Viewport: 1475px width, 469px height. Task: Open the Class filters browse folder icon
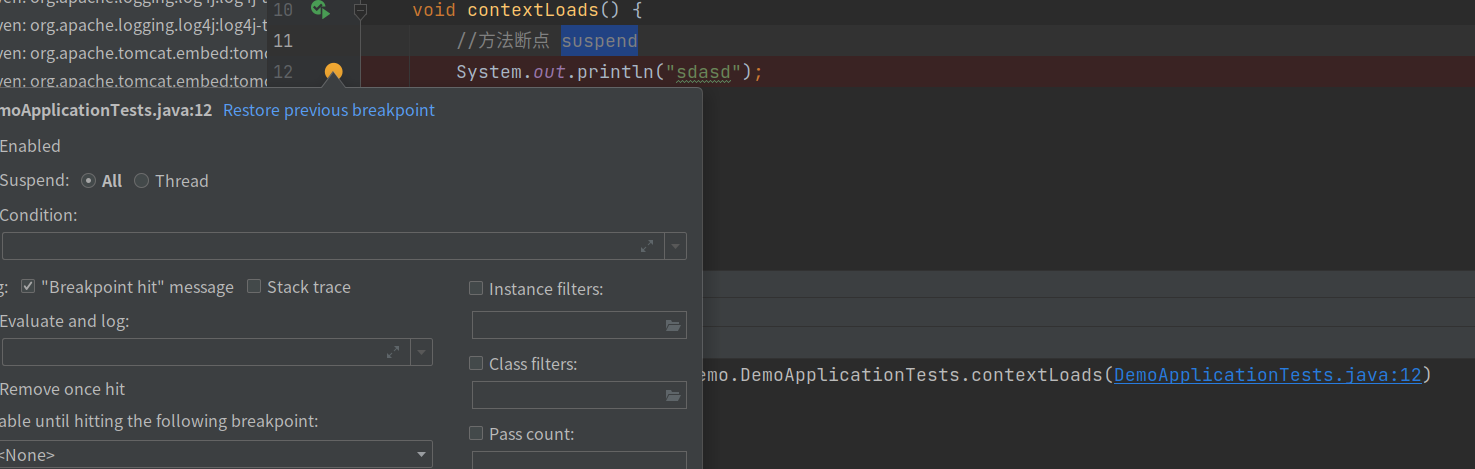[674, 396]
